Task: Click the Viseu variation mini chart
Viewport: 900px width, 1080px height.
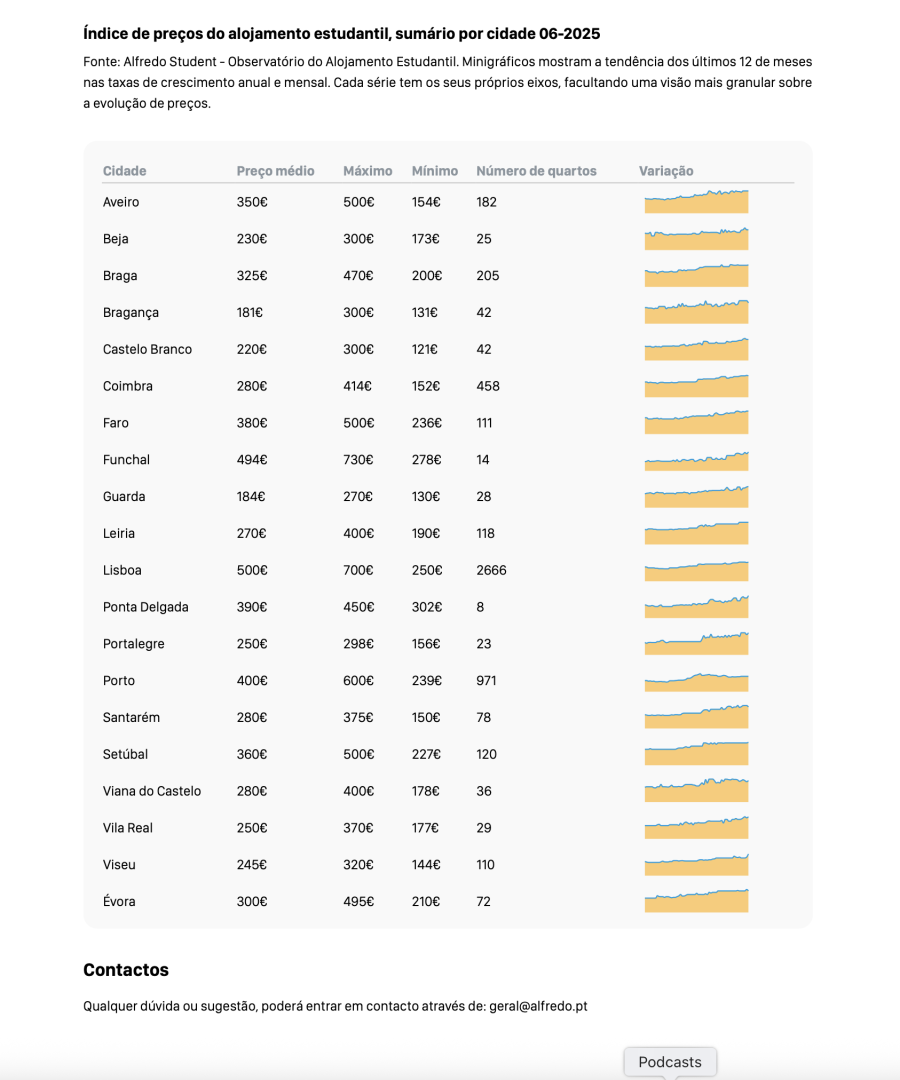Action: point(696,866)
